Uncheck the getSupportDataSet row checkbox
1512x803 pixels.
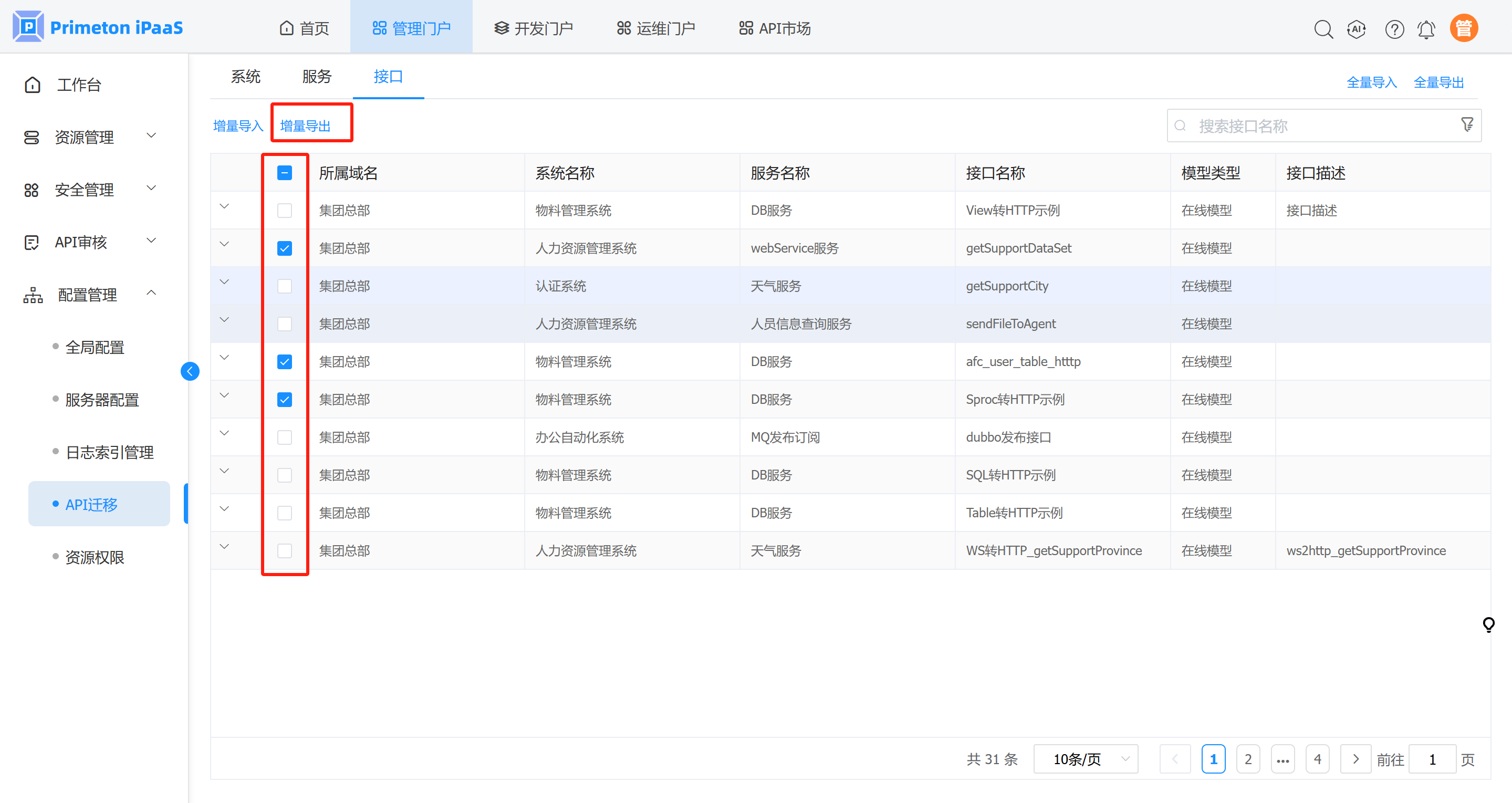pos(285,248)
